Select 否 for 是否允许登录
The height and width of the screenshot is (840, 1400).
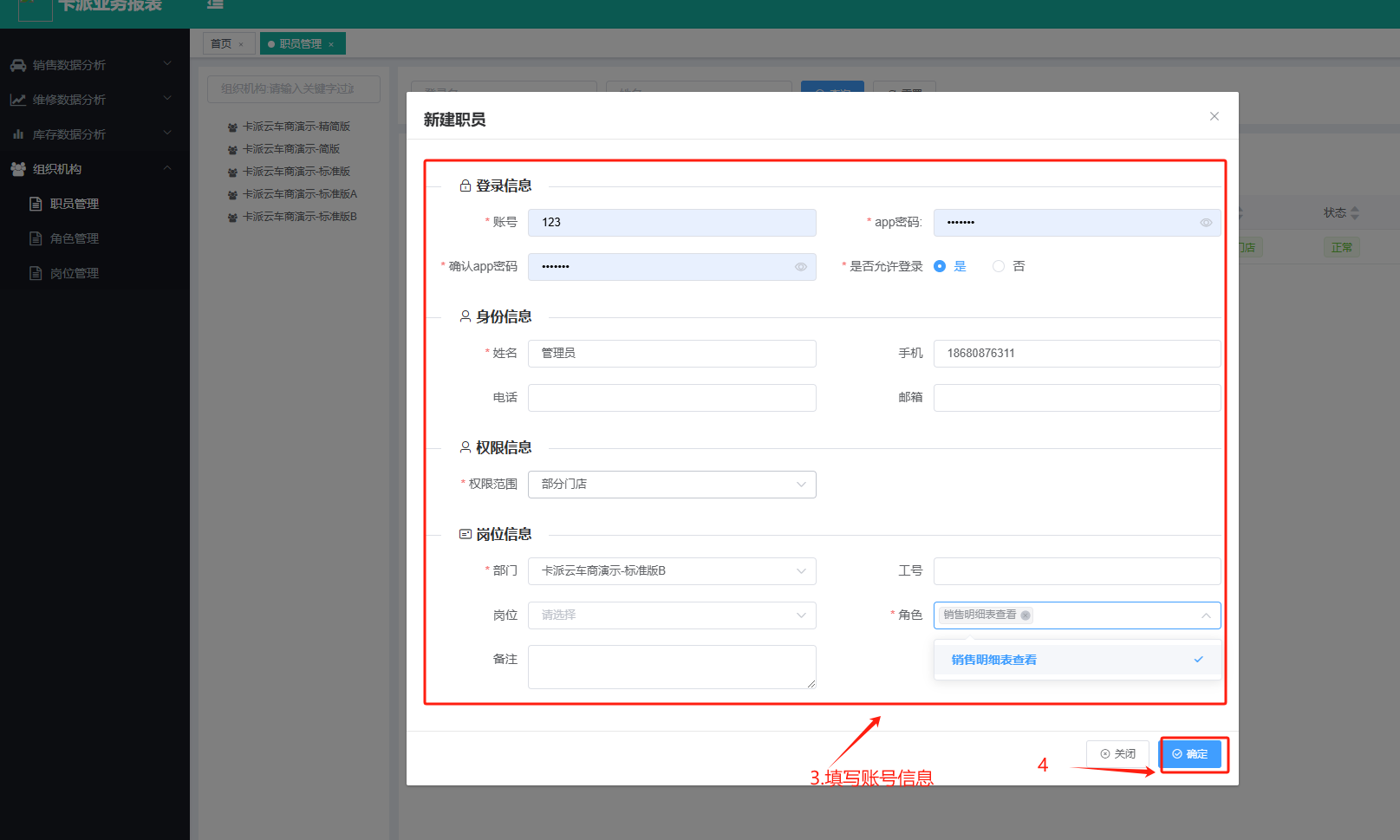coord(999,266)
